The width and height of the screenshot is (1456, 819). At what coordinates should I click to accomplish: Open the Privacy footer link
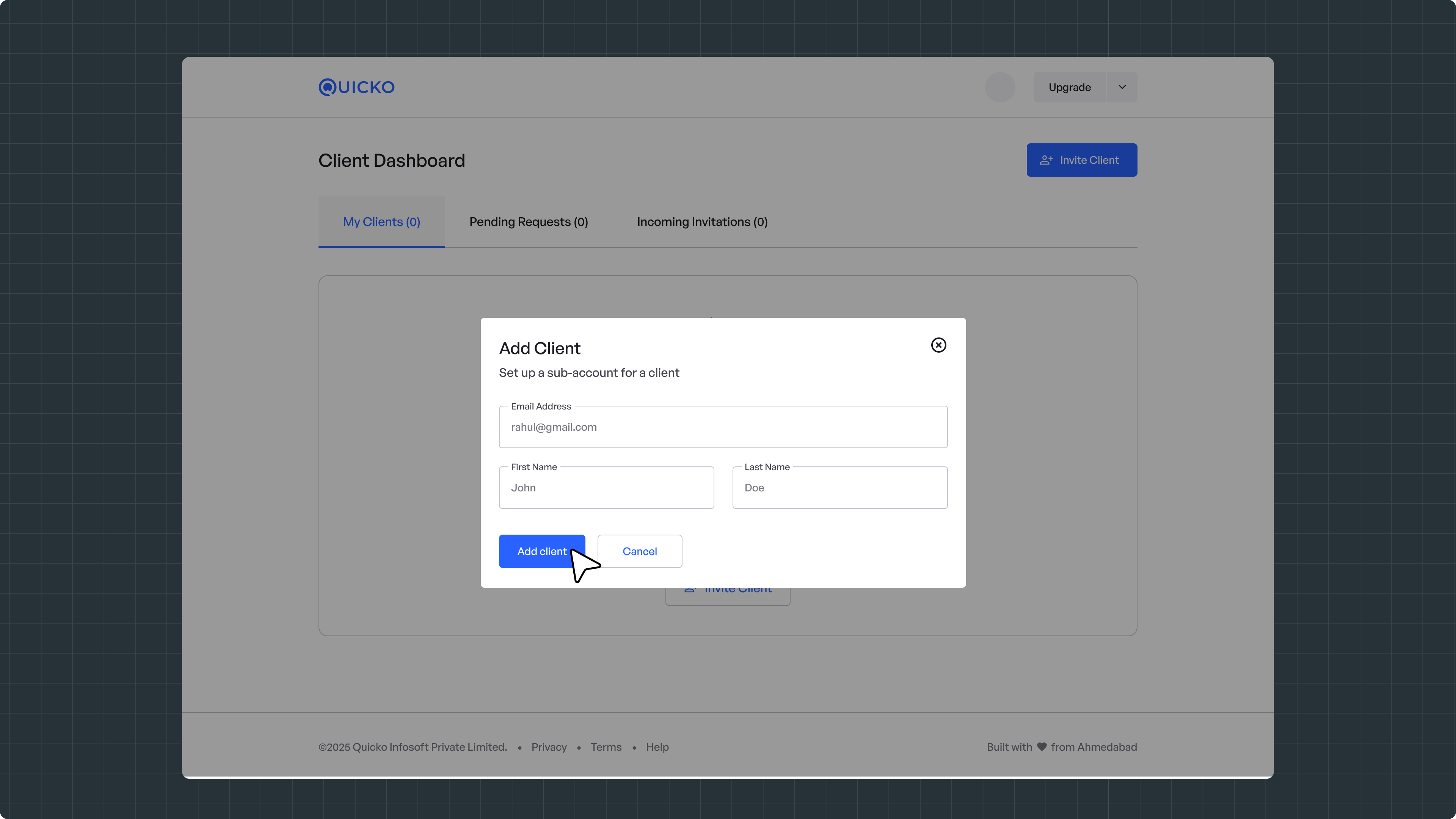pyautogui.click(x=549, y=747)
